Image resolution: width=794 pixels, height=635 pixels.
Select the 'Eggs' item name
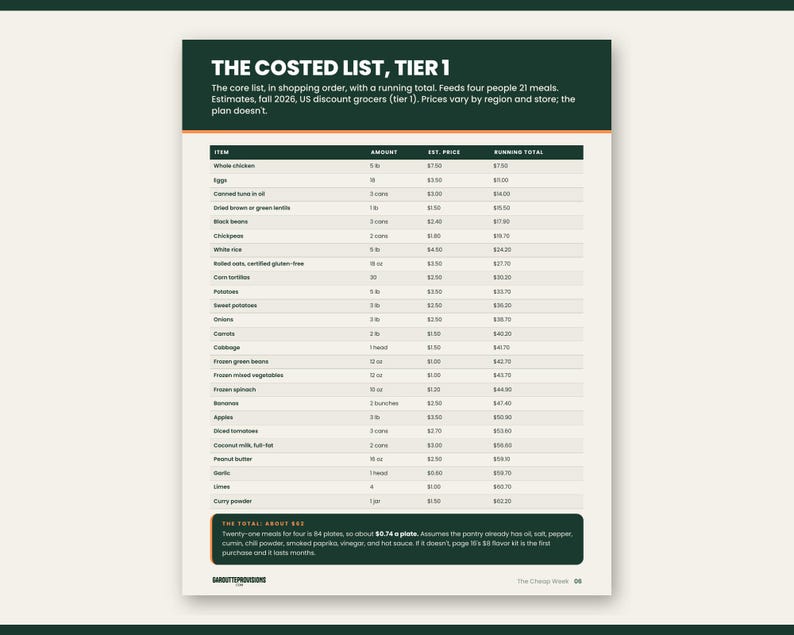tap(220, 180)
